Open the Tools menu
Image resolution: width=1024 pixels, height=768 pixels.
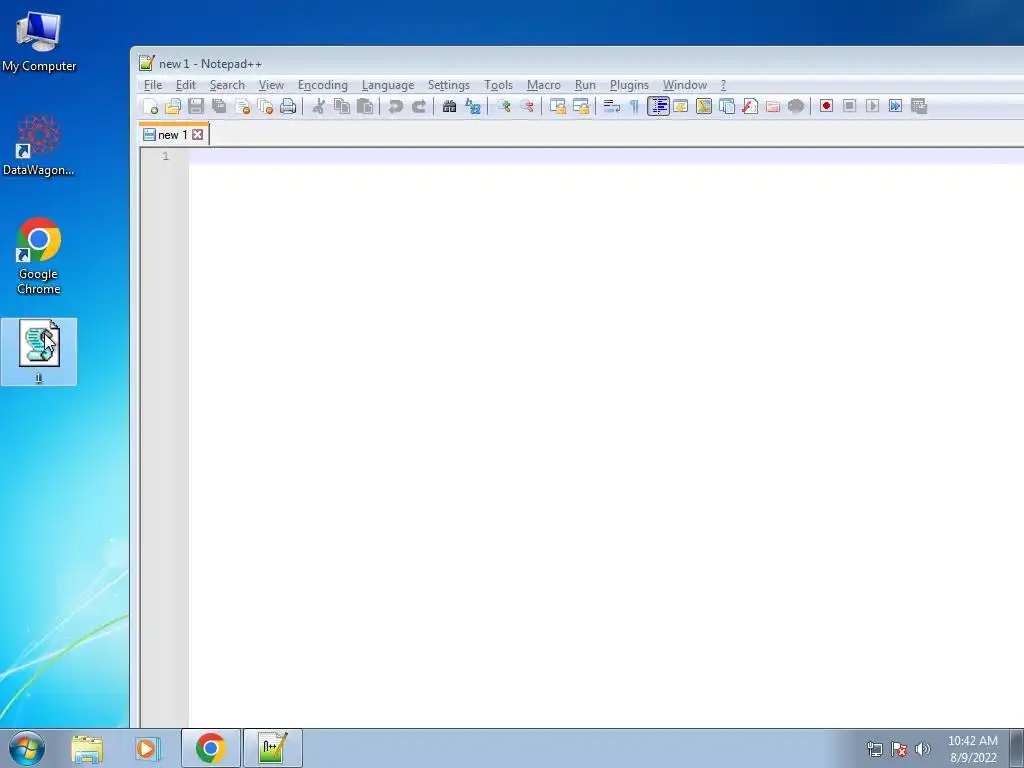point(498,86)
